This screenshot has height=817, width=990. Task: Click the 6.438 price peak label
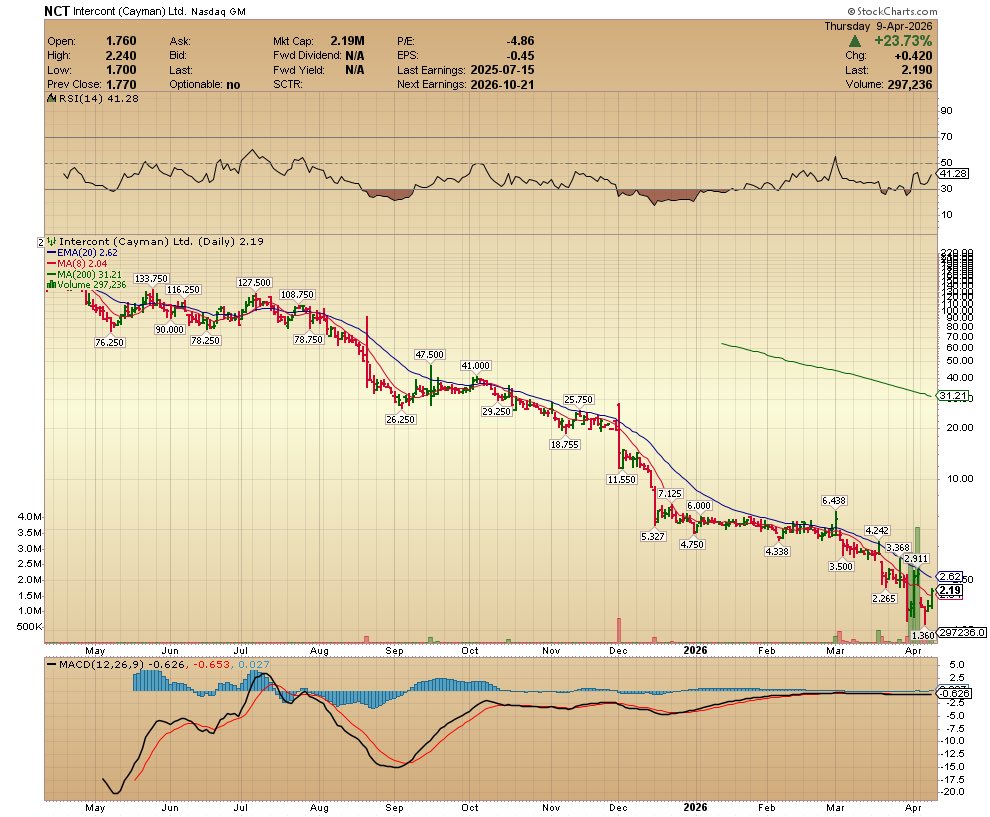pyautogui.click(x=834, y=501)
